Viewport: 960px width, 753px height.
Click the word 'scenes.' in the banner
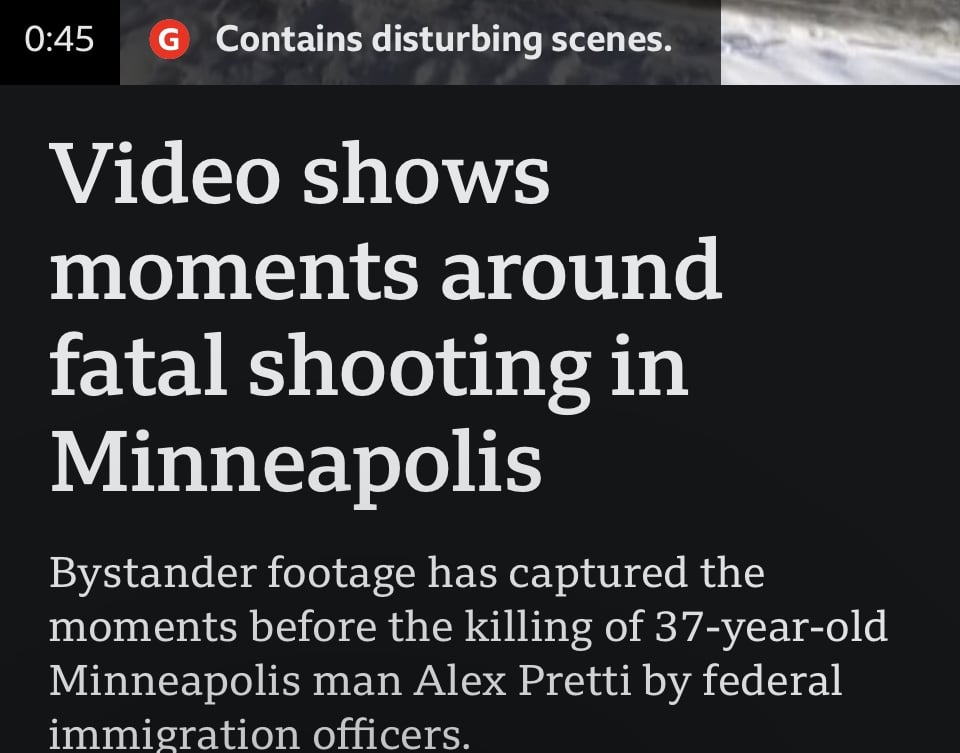click(612, 40)
